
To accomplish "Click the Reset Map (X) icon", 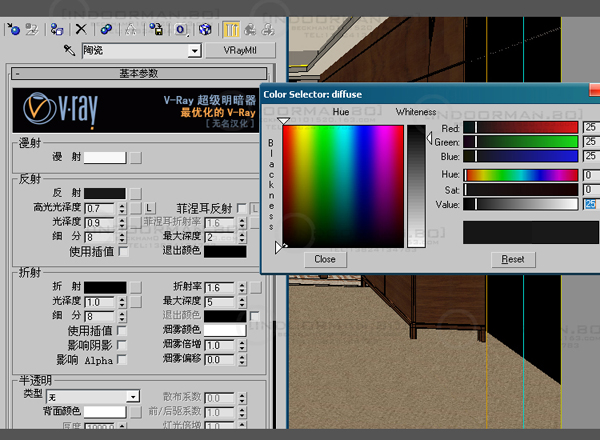I will pos(81,30).
